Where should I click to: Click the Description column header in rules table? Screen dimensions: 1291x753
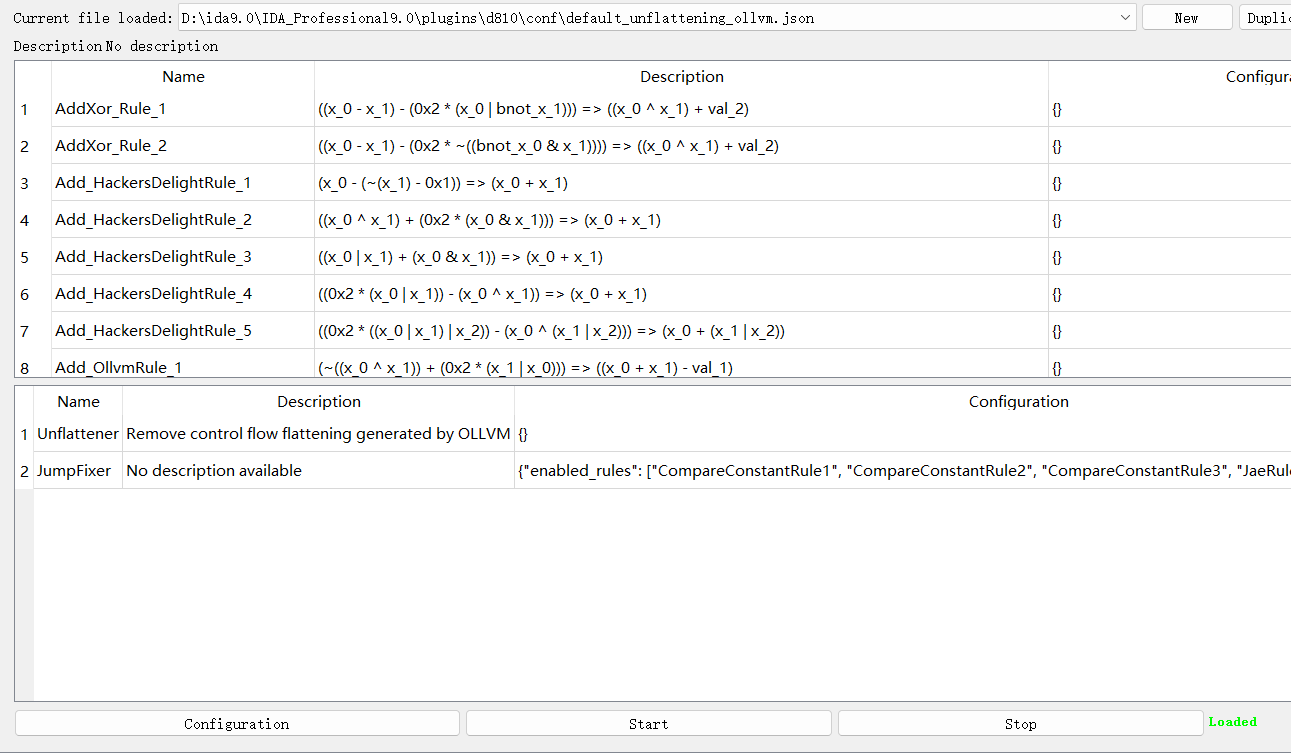point(681,76)
